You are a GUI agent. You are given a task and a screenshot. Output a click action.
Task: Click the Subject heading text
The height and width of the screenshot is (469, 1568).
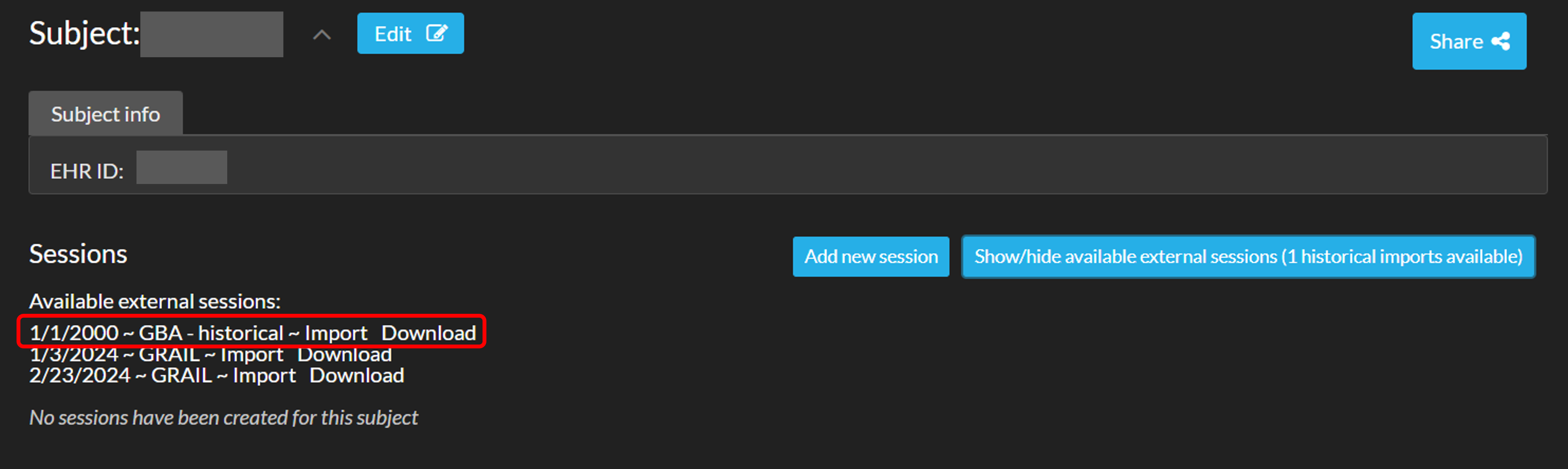85,33
